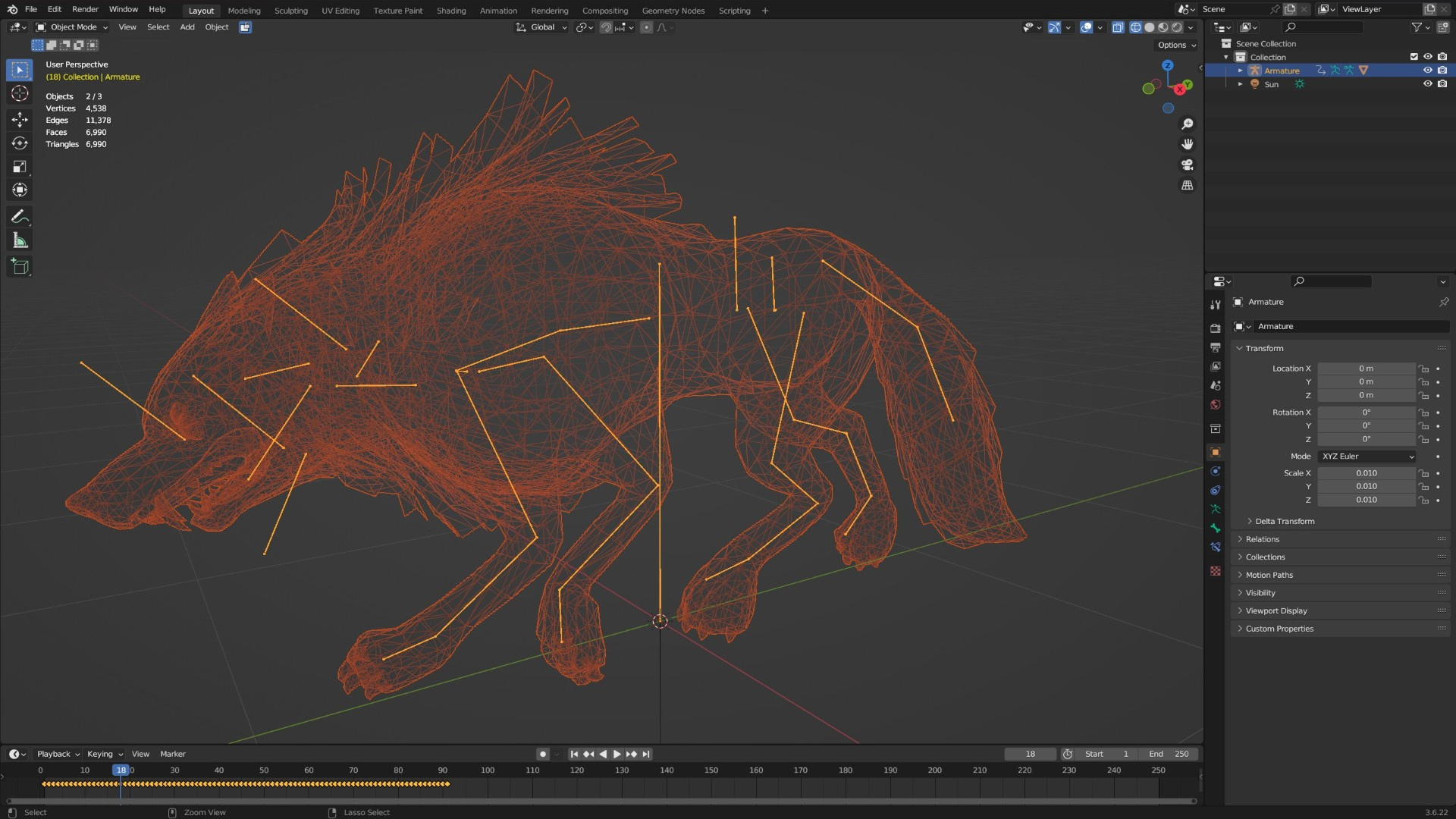
Task: Open the Armature Object Data properties tab
Action: click(1216, 509)
